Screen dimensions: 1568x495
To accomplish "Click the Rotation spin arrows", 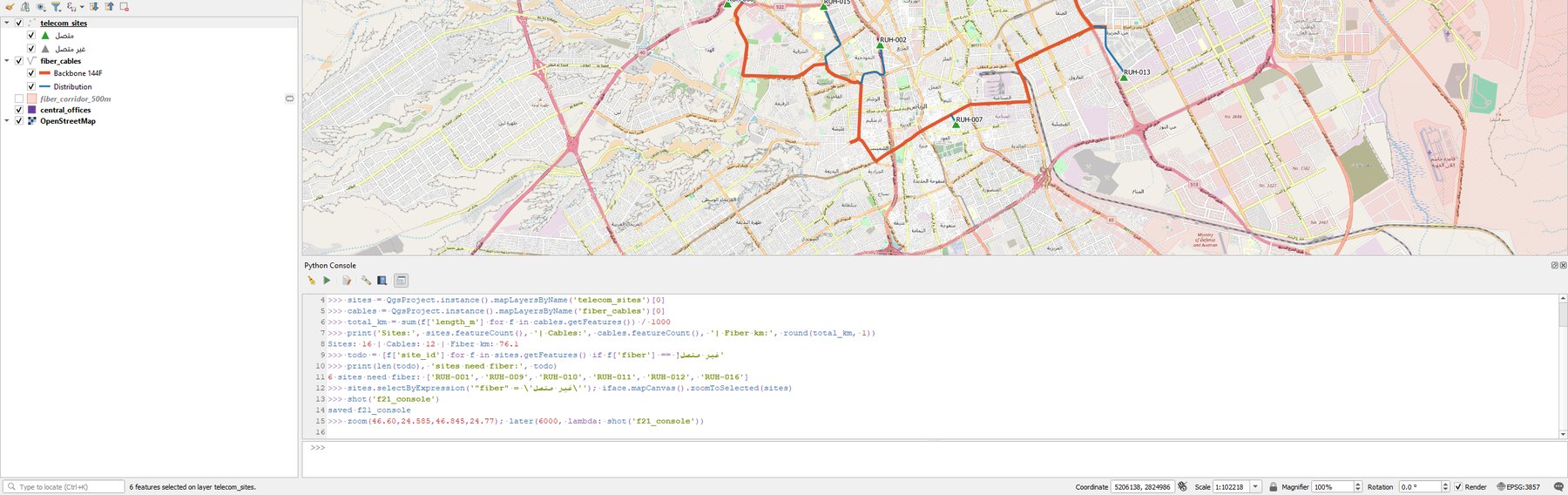I will coord(1445,487).
